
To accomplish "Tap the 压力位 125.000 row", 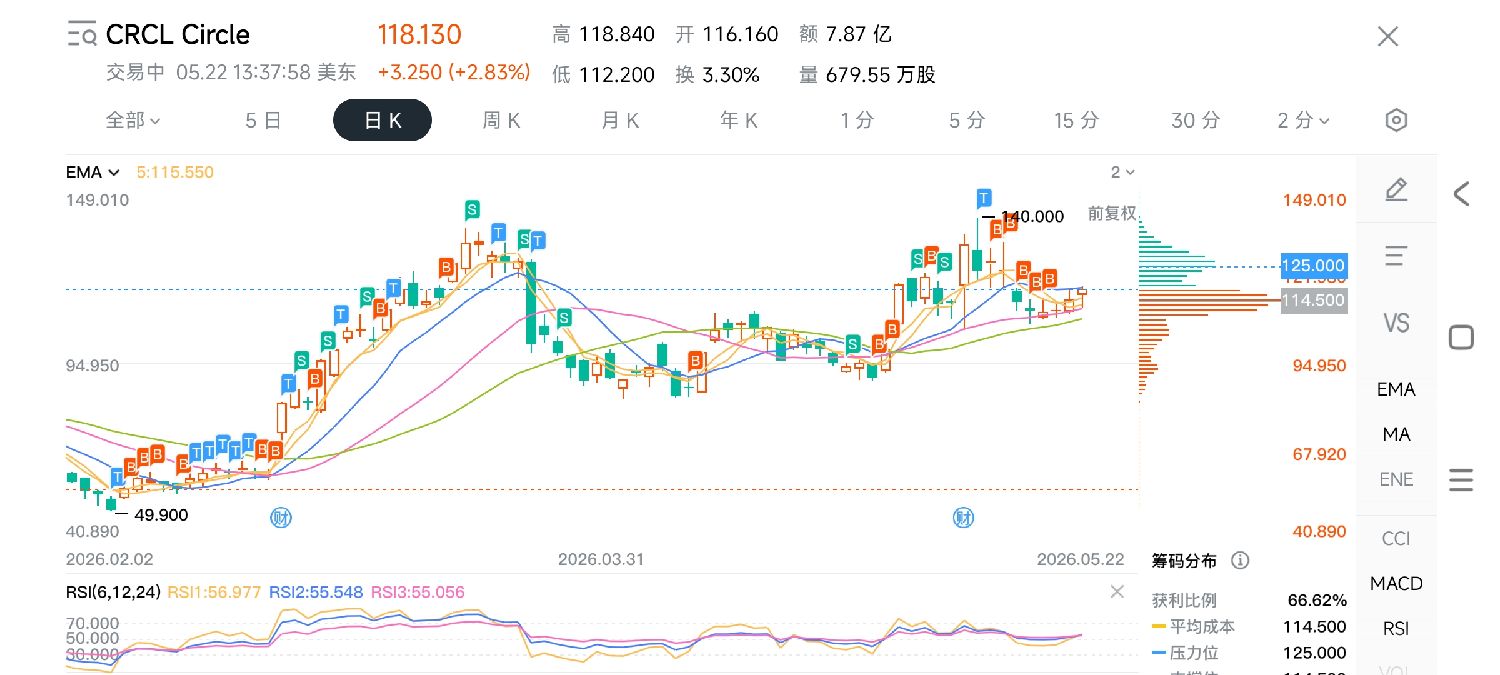I will pyautogui.click(x=1249, y=653).
